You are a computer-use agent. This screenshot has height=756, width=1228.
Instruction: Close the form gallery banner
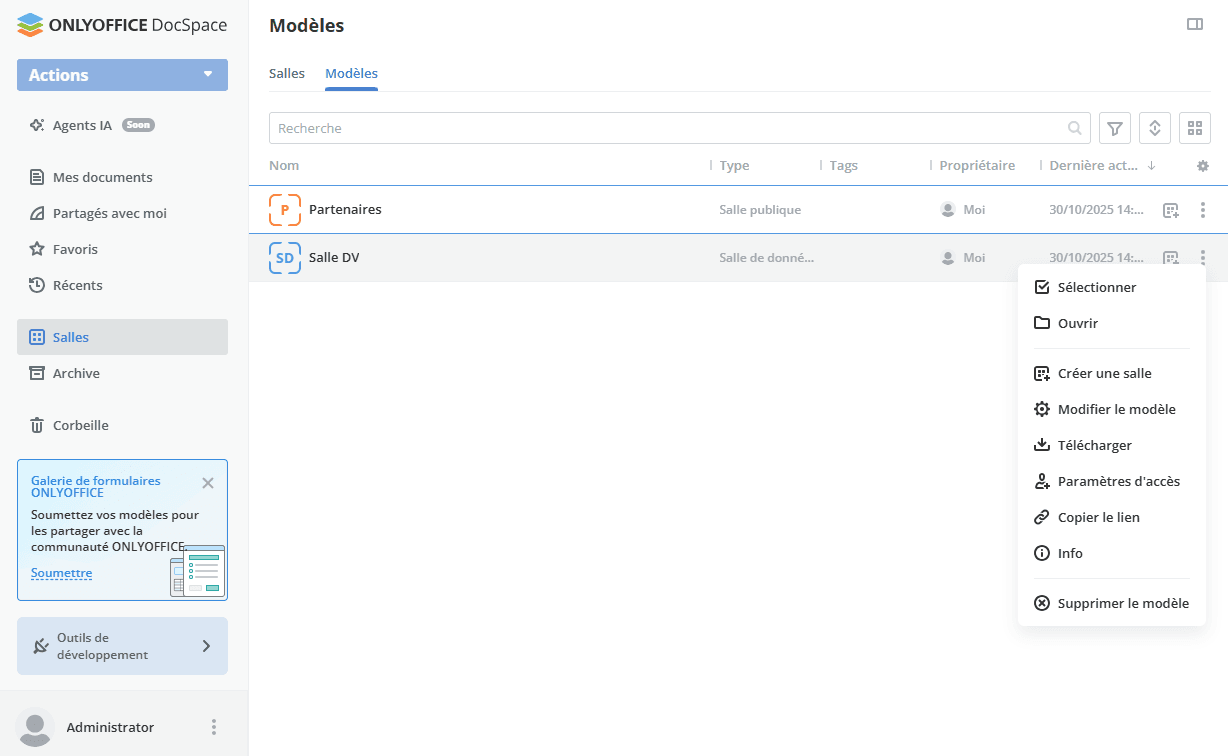[x=208, y=483]
